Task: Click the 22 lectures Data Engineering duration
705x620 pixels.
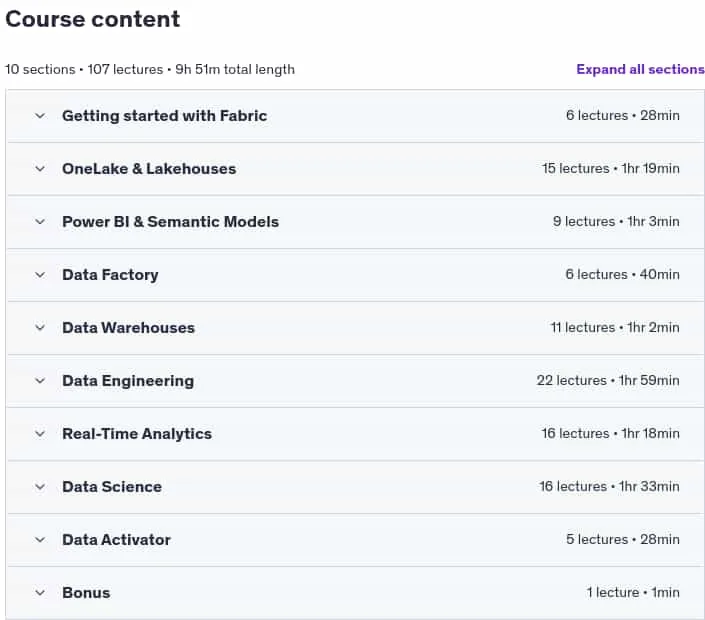Action: tap(608, 381)
